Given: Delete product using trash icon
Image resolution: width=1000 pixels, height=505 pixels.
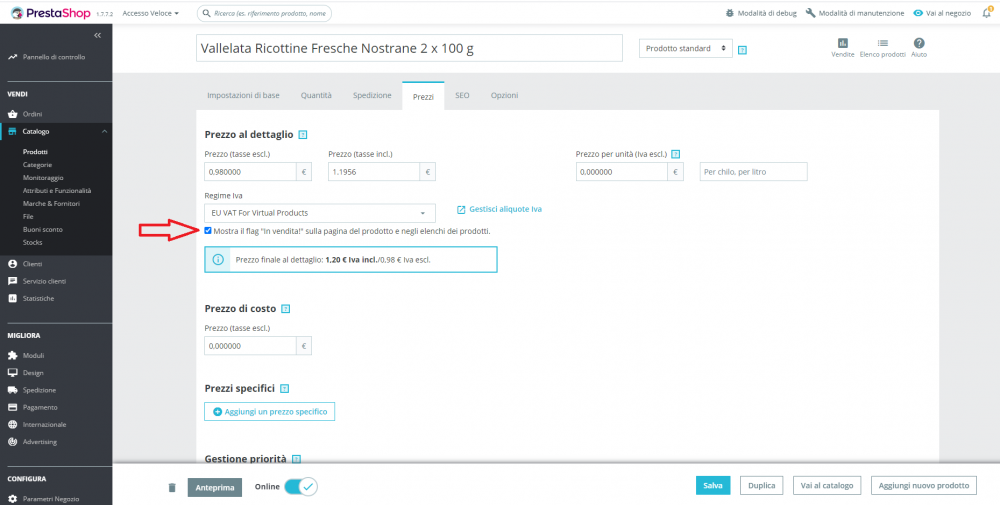Looking at the screenshot, I should pos(172,487).
